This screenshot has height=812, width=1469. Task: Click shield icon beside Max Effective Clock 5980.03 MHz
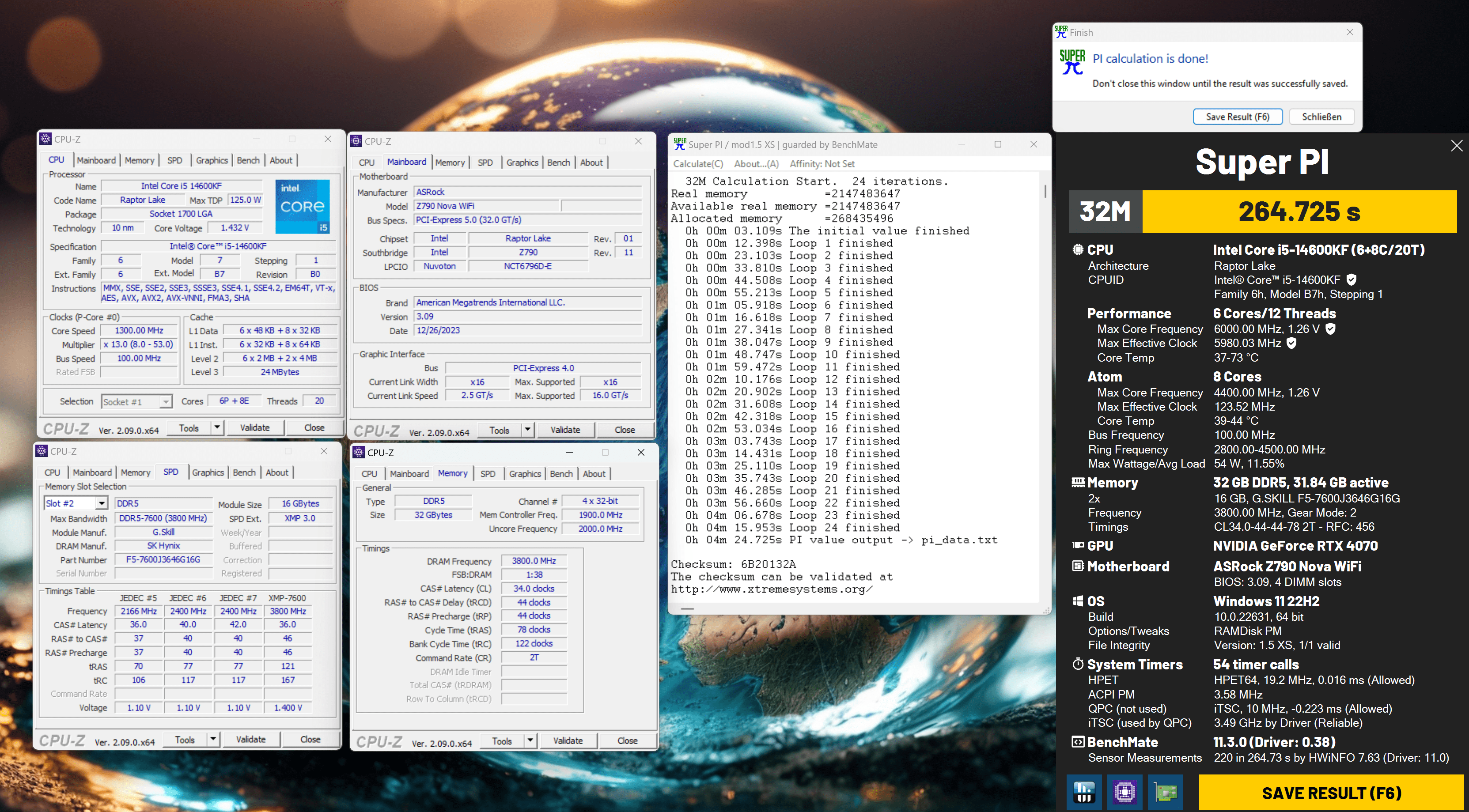[1291, 343]
